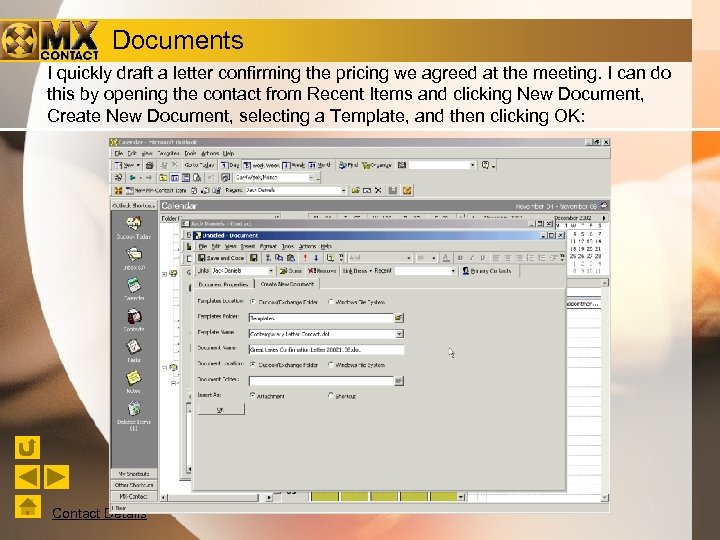The height and width of the screenshot is (540, 720).
Task: Toggle Underline formatting in document toolbar
Action: [x=482, y=258]
